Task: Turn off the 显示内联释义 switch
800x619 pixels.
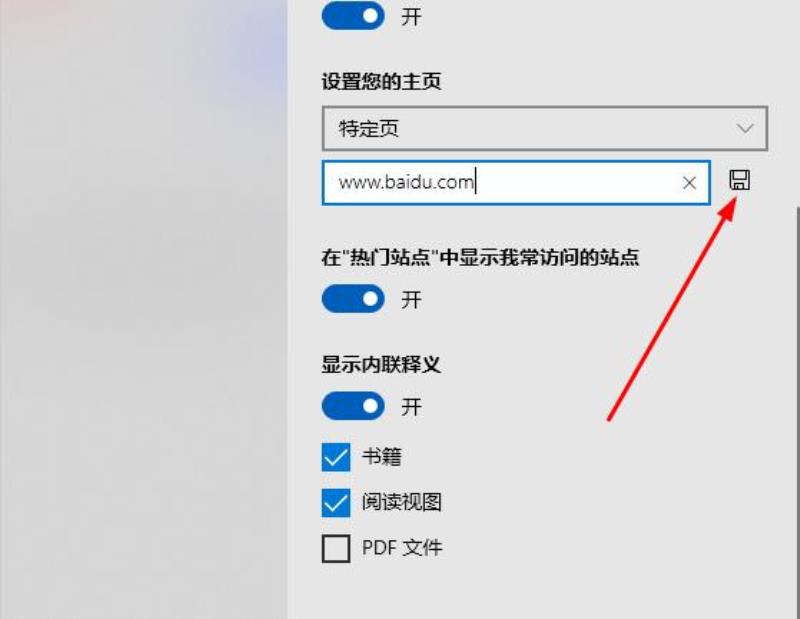Action: pyautogui.click(x=353, y=406)
